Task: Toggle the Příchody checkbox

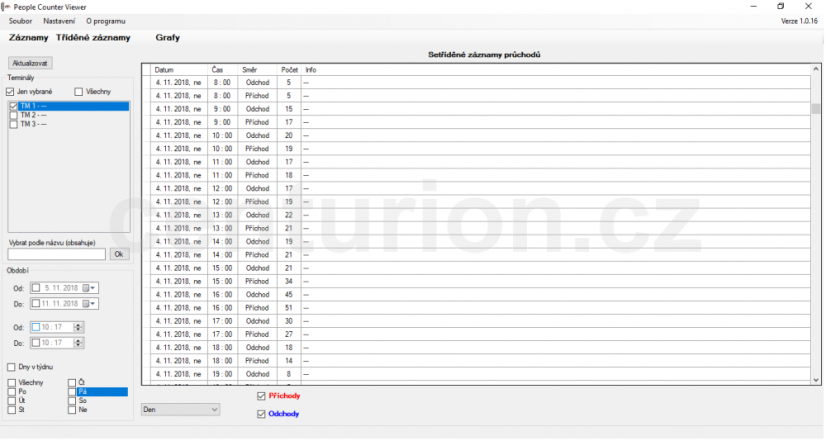Action: (261, 396)
